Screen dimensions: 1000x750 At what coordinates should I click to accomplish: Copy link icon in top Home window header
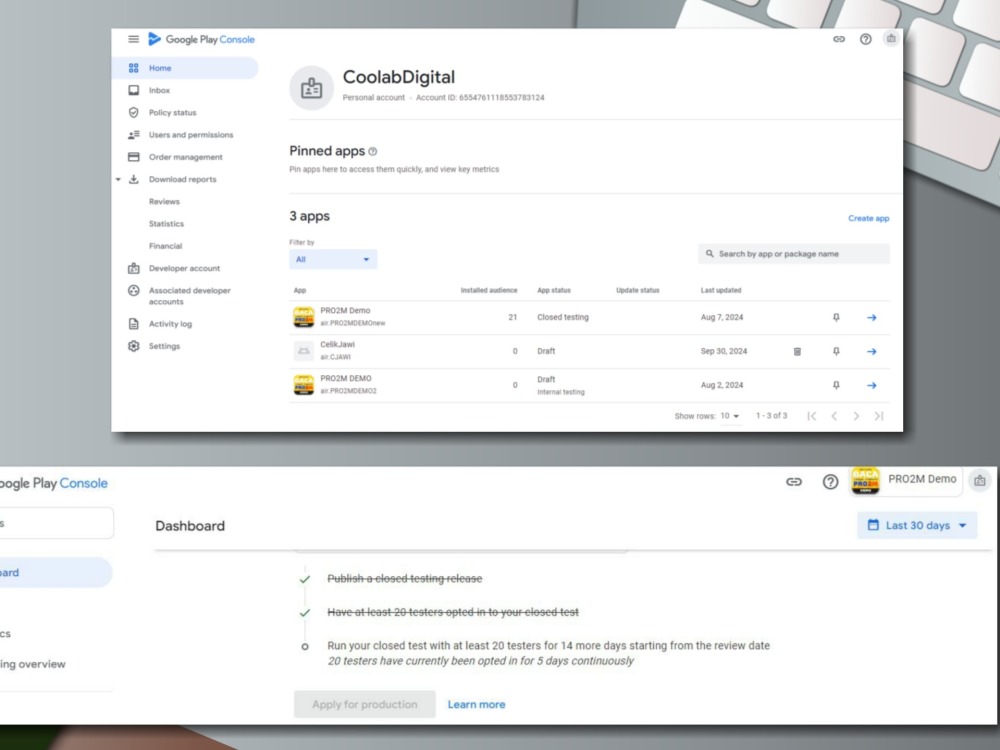point(839,39)
